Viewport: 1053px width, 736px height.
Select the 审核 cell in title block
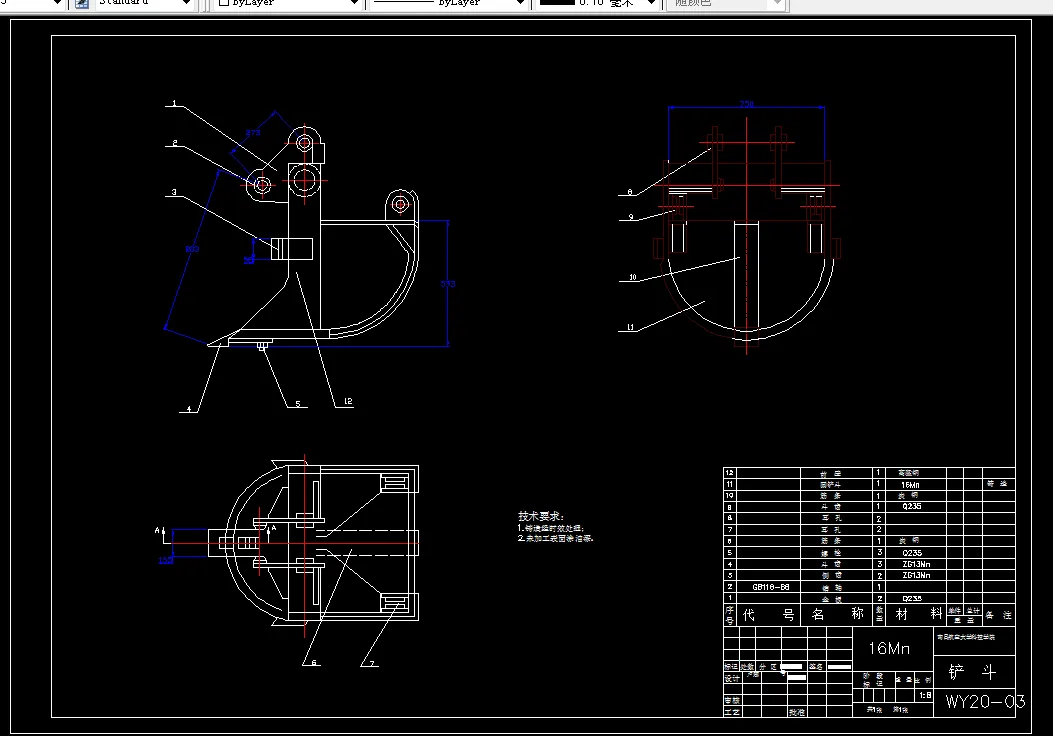(x=731, y=700)
